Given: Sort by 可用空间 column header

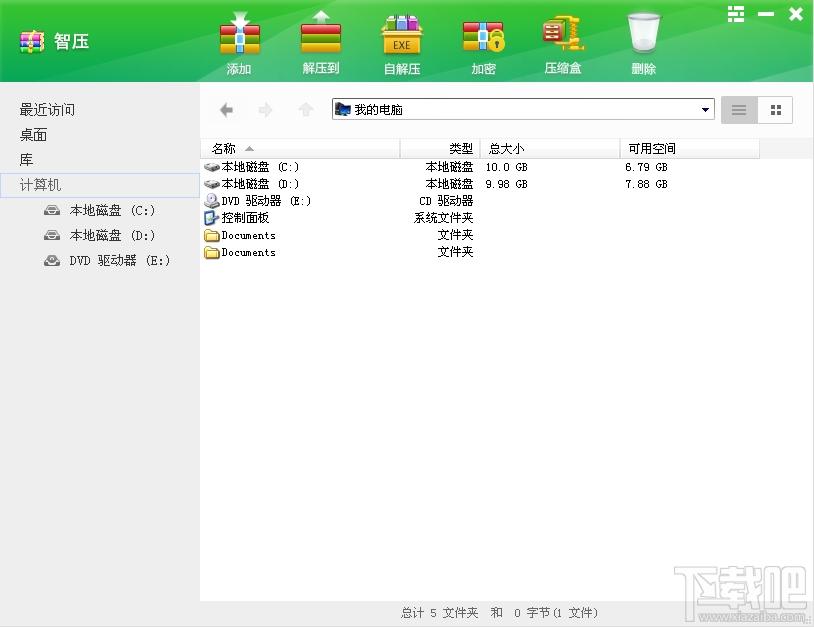Looking at the screenshot, I should pyautogui.click(x=690, y=149).
